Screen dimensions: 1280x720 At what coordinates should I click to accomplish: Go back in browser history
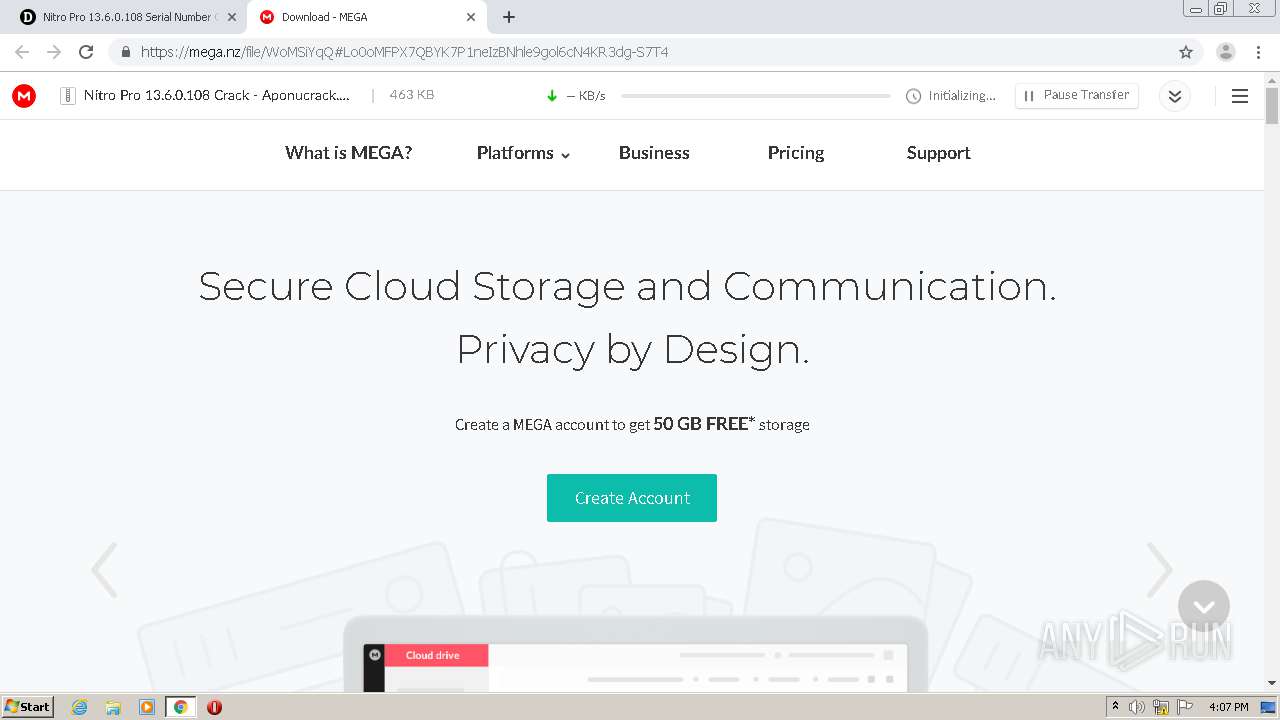pyautogui.click(x=22, y=52)
